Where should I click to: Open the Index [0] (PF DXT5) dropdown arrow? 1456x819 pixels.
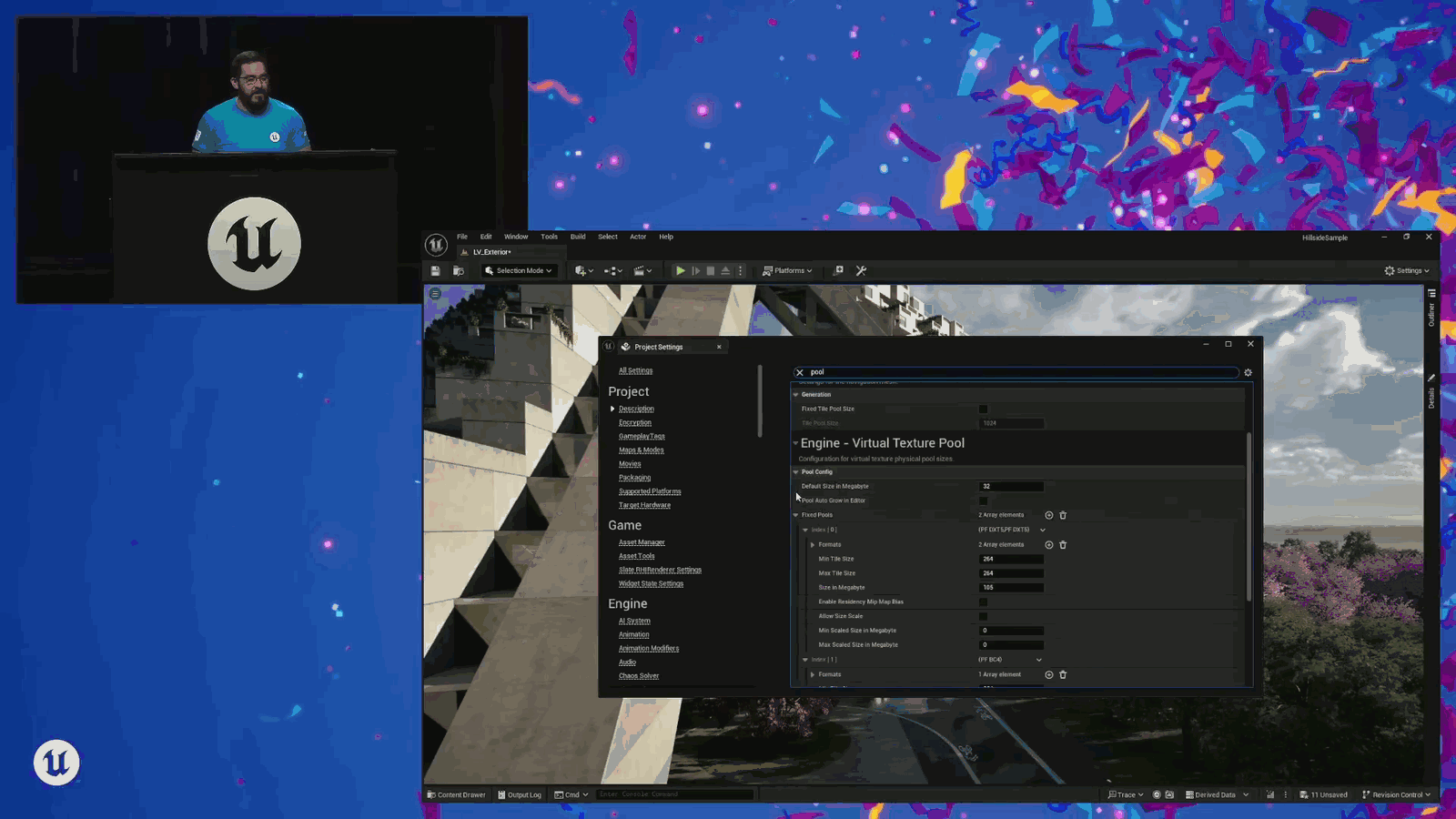tap(1043, 530)
